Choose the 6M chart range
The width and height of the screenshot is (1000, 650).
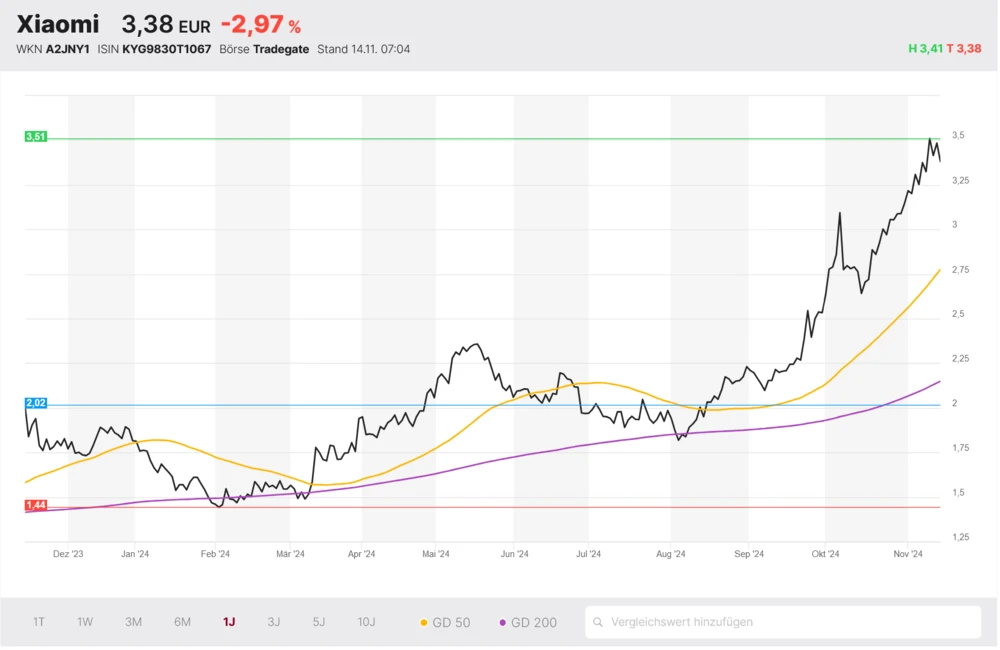coord(182,622)
